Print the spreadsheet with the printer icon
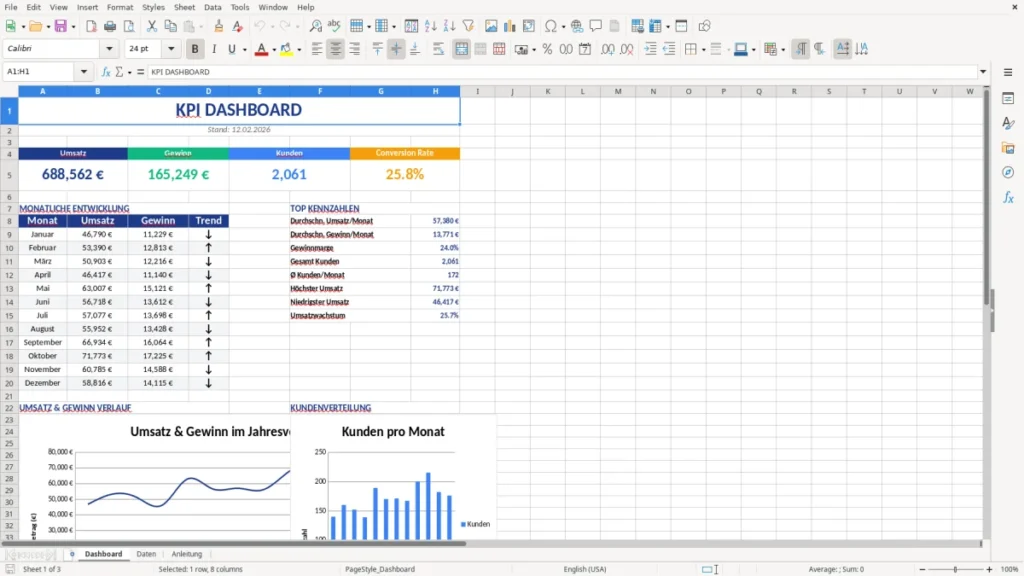This screenshot has height=576, width=1024. 110,26
